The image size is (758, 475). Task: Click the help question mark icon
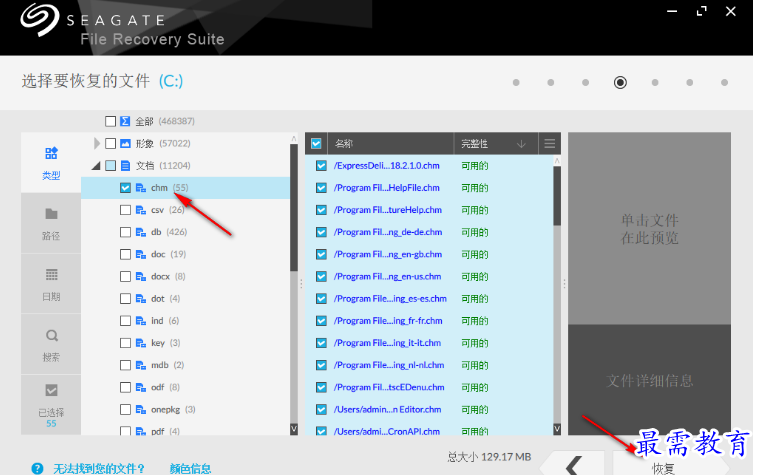(x=37, y=469)
